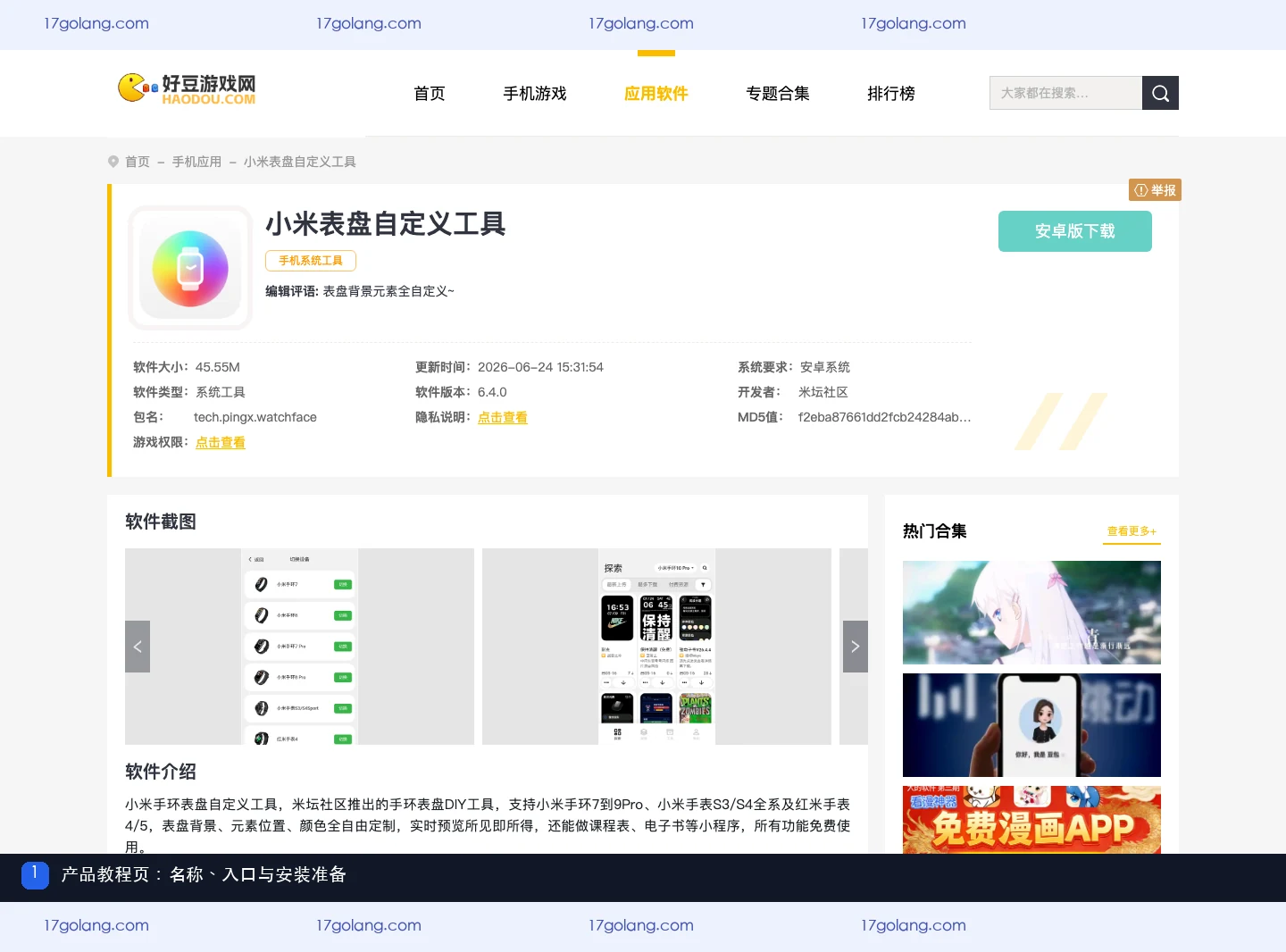This screenshot has width=1286, height=952.
Task: Click the package name tech.pingx.watchface
Action: coord(255,417)
